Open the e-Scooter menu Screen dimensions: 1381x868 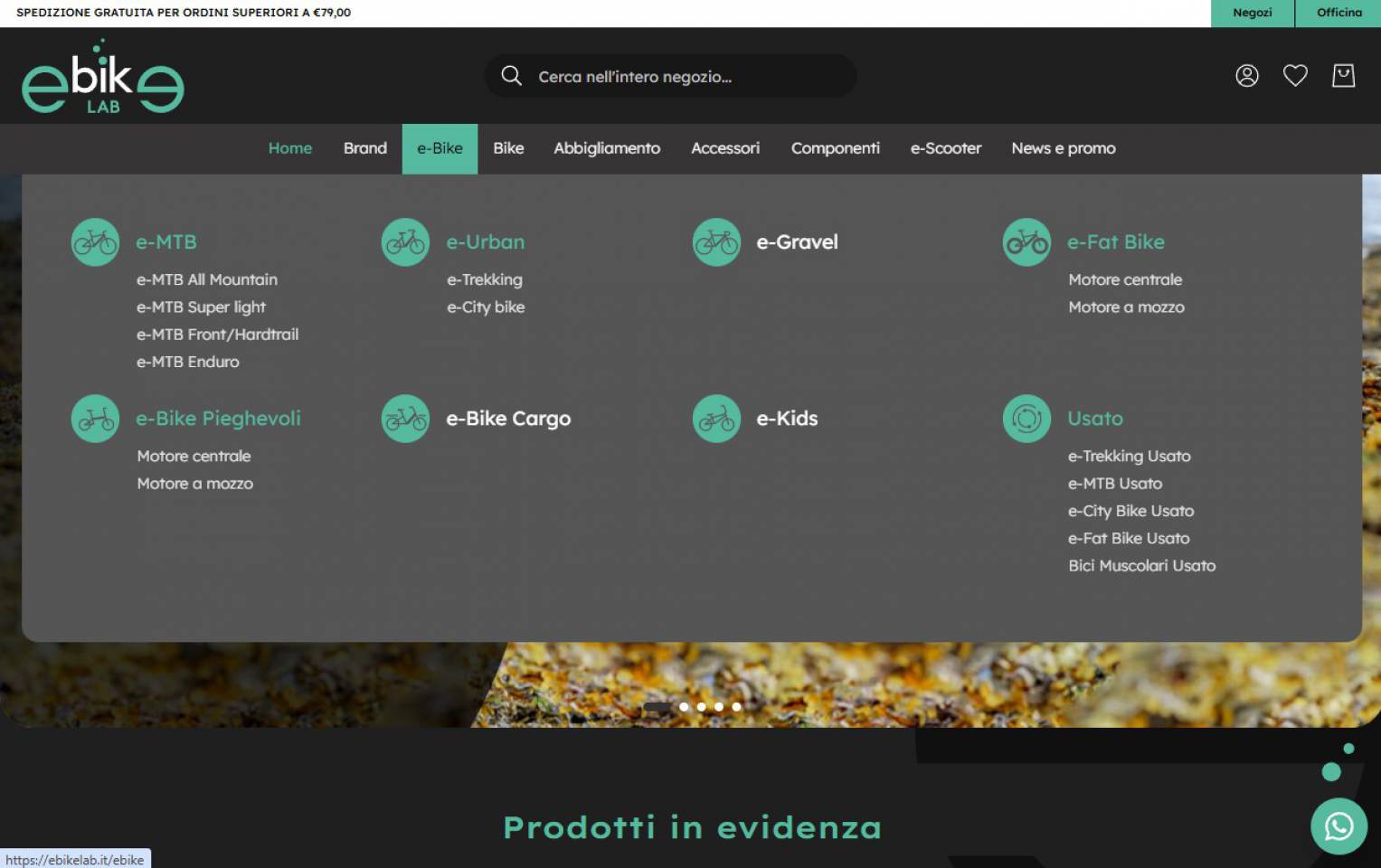click(946, 148)
